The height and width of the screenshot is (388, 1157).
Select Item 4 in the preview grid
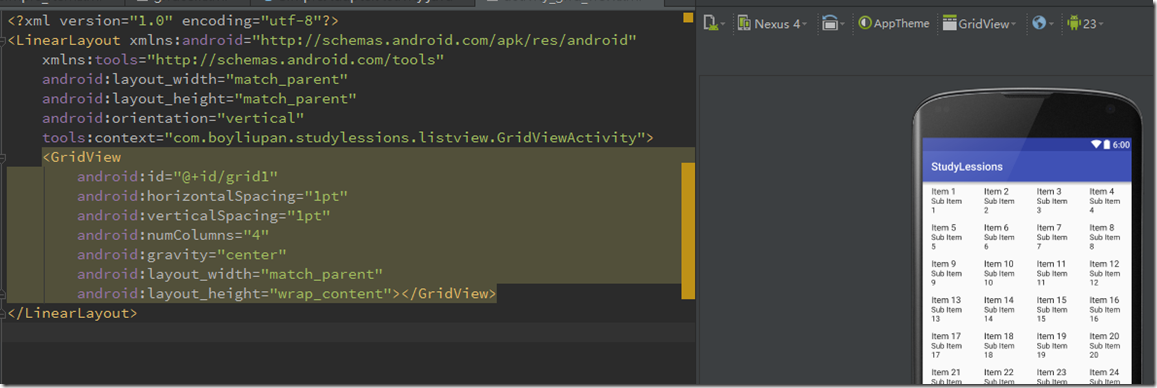coord(1105,200)
